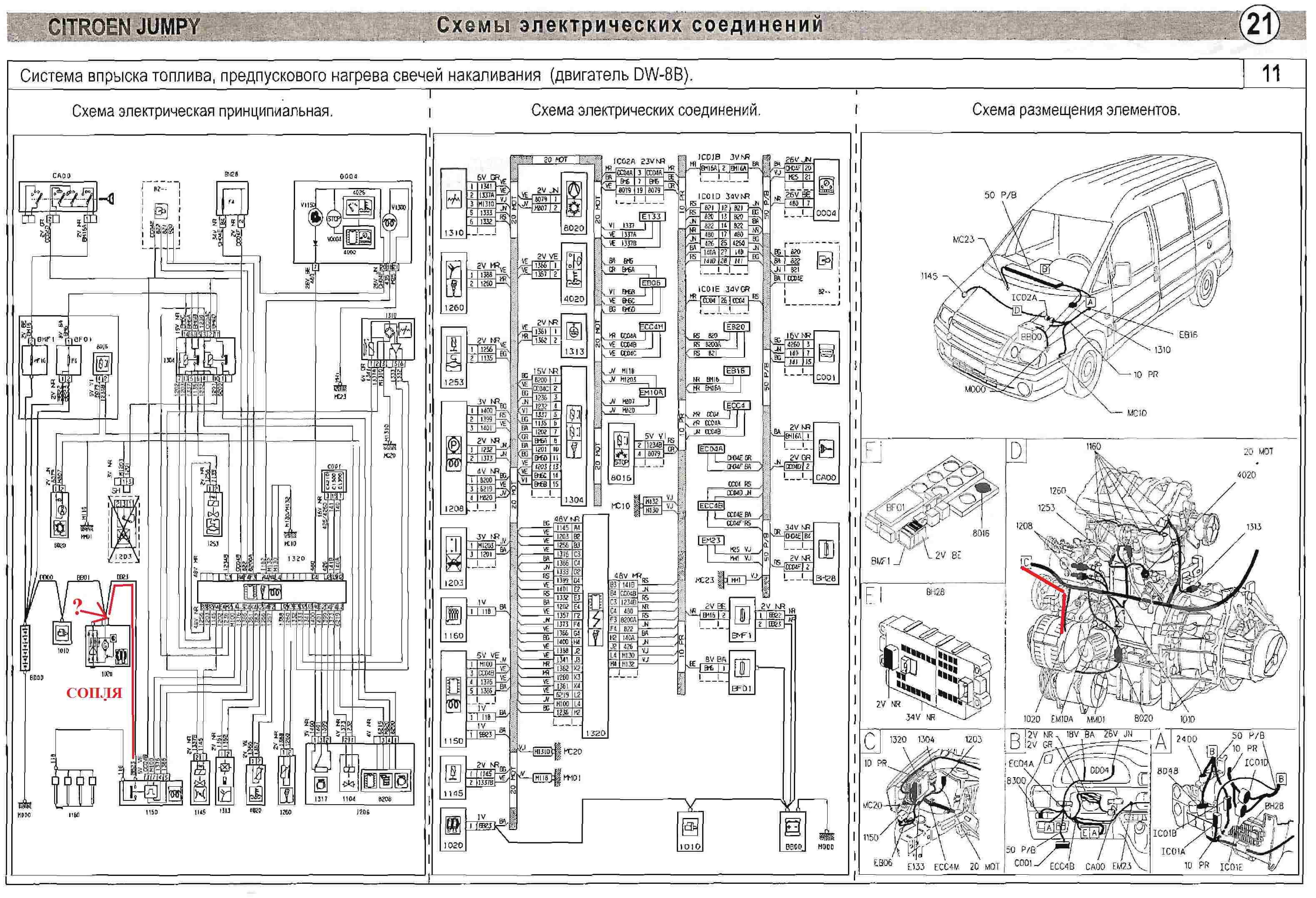The image size is (1316, 898).
Task: Click the starter 1010 symbol in connections diagram
Action: click(x=689, y=827)
